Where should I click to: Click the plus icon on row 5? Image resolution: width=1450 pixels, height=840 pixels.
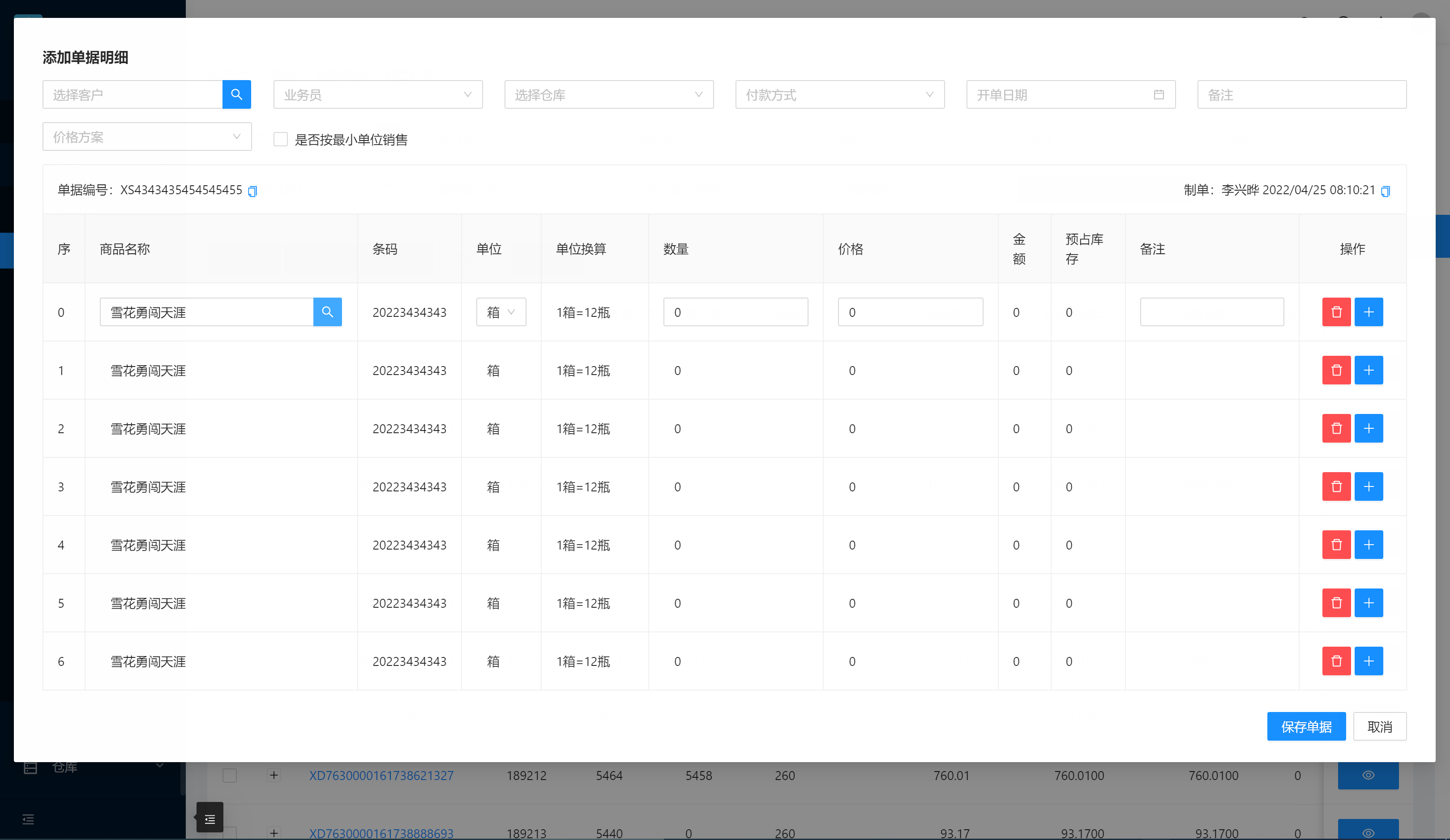click(1368, 603)
